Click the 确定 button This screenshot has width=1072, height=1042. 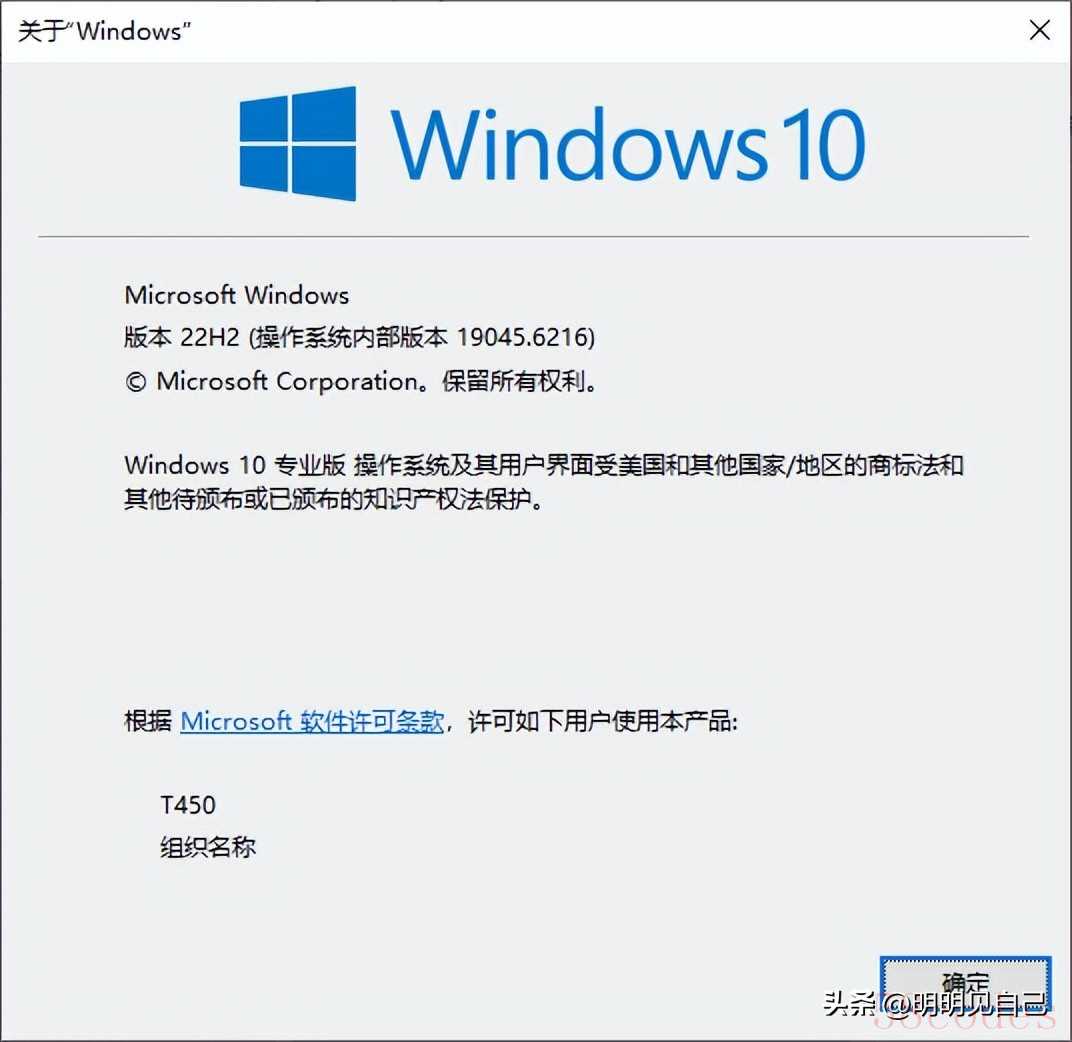pos(965,985)
